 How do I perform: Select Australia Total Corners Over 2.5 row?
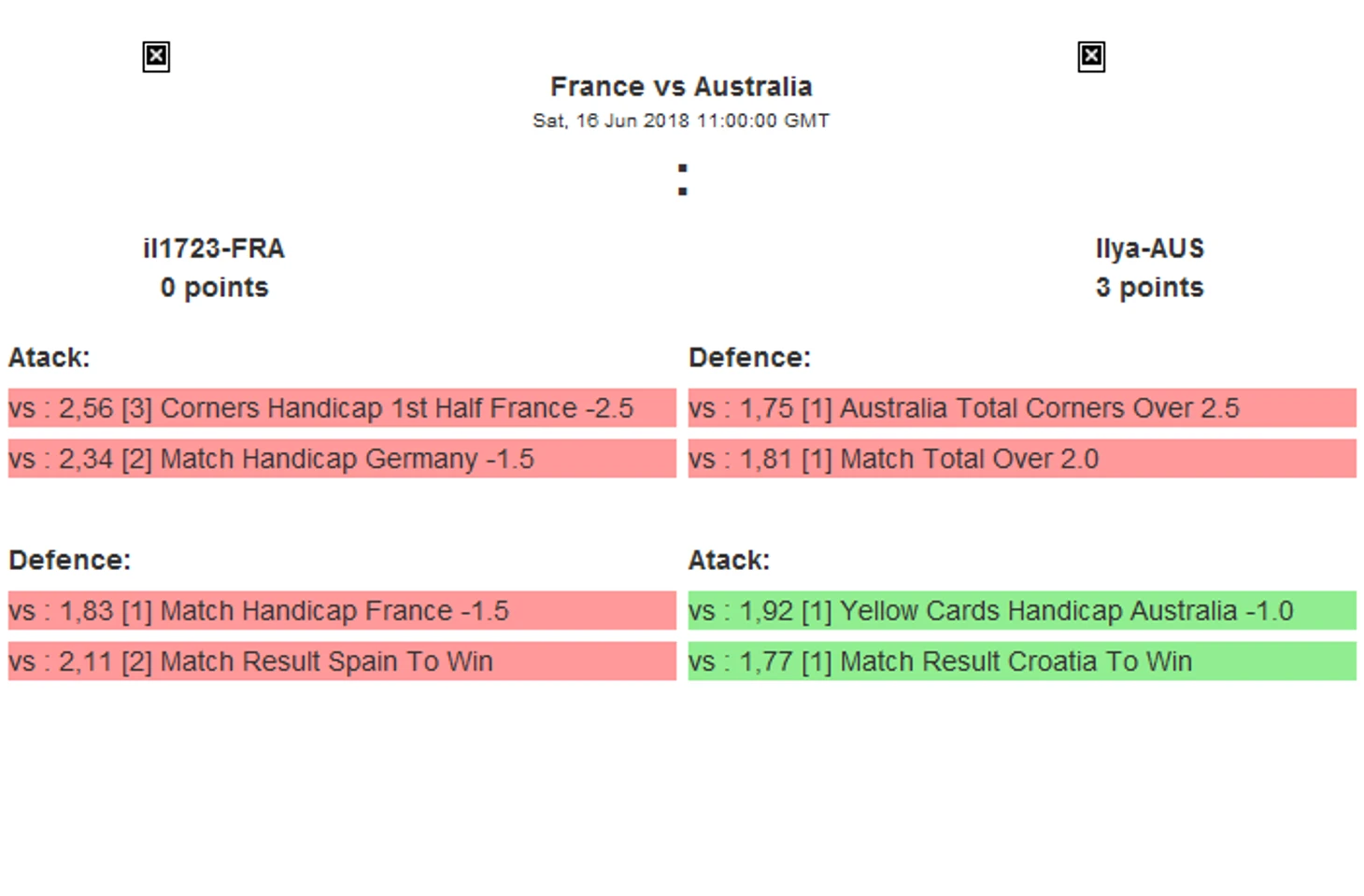(x=1022, y=408)
